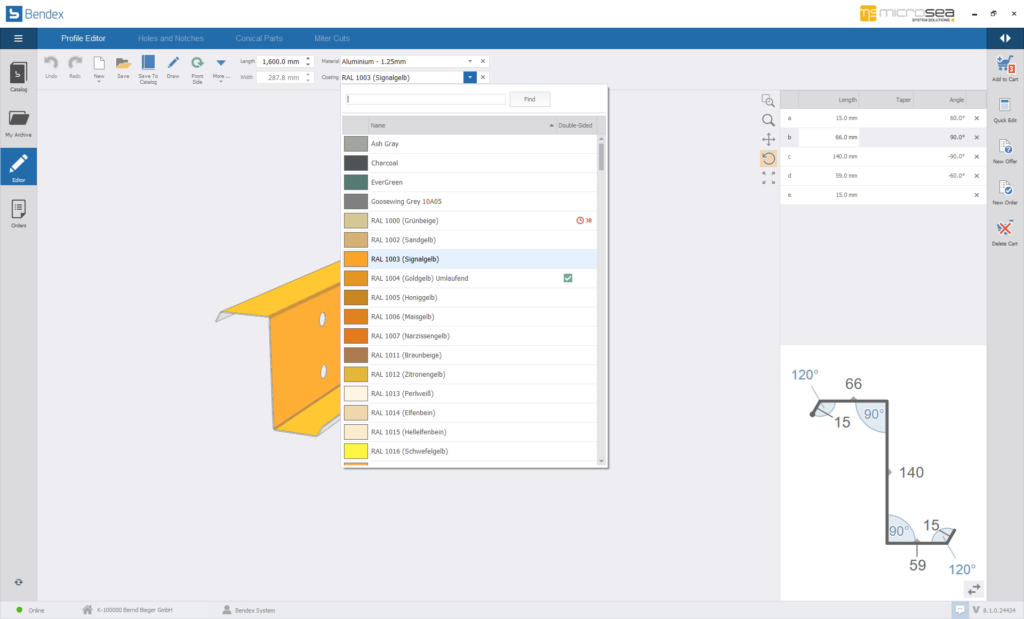1024x619 pixels.
Task: Open the Catalog sidebar section
Action: click(18, 76)
